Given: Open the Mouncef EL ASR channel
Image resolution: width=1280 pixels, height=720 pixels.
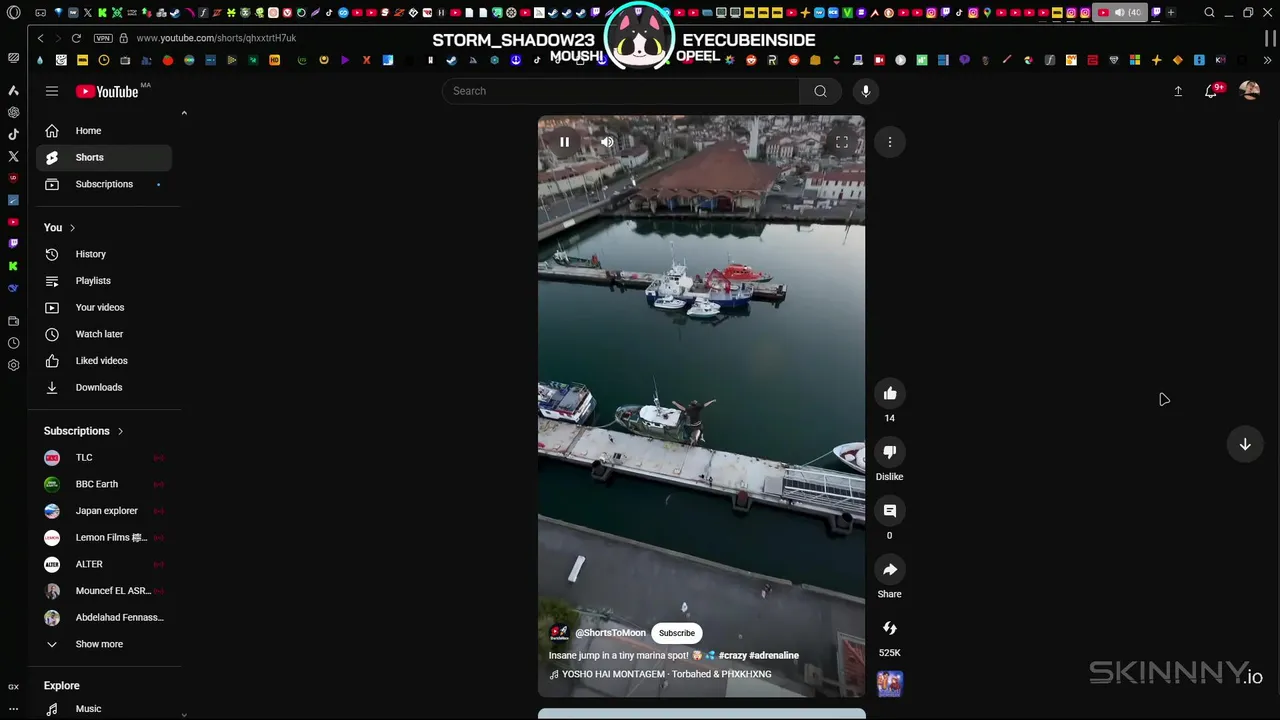Looking at the screenshot, I should click(x=104, y=591).
